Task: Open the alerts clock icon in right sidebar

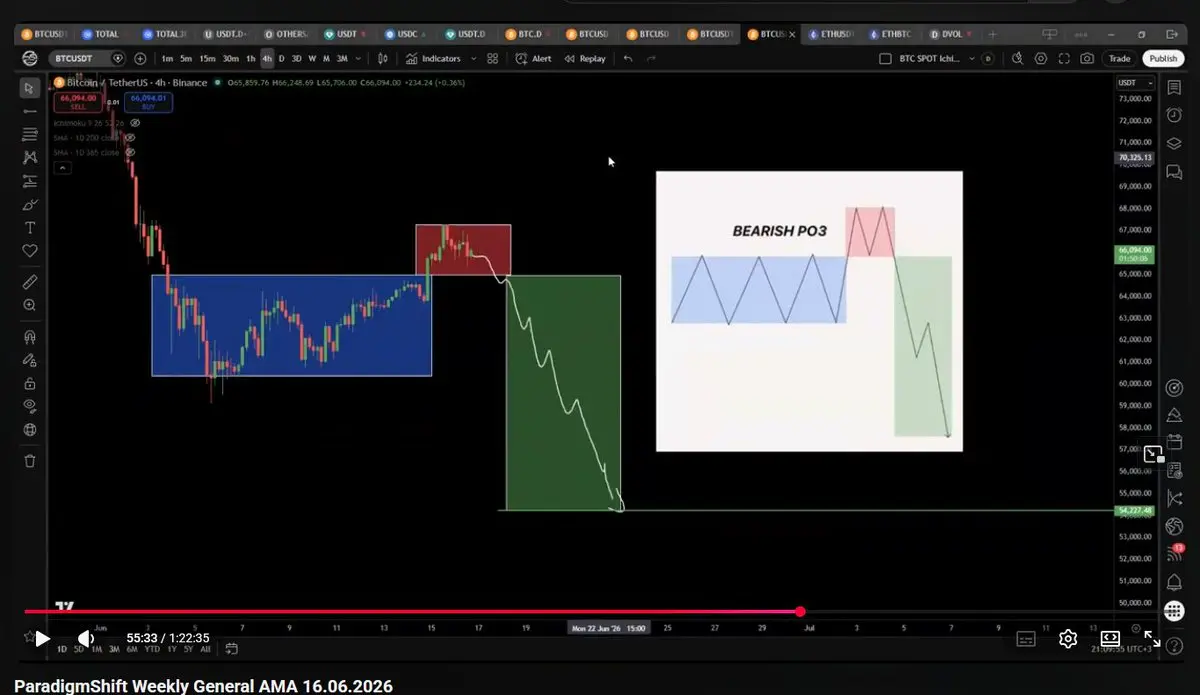Action: (1174, 116)
